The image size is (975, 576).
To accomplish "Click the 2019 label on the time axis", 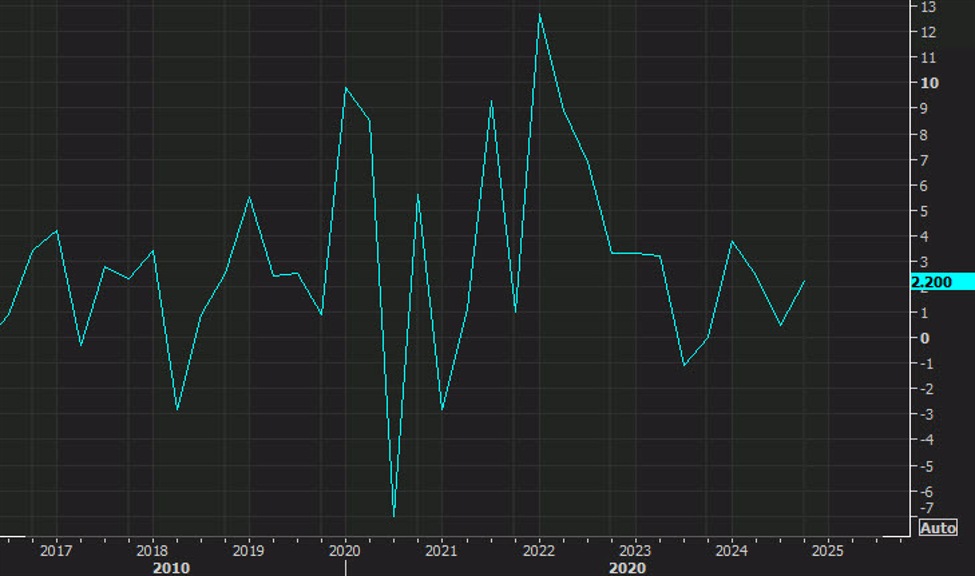I will (249, 549).
